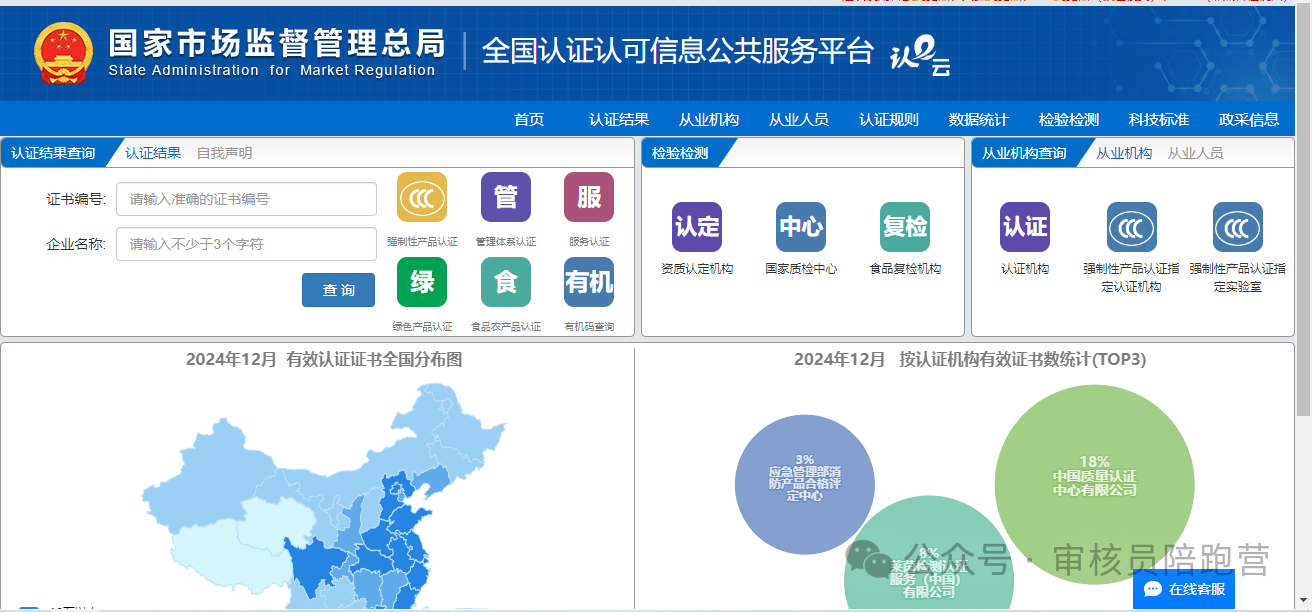
Task: Click into the 企业名称 input field
Action: pos(246,244)
